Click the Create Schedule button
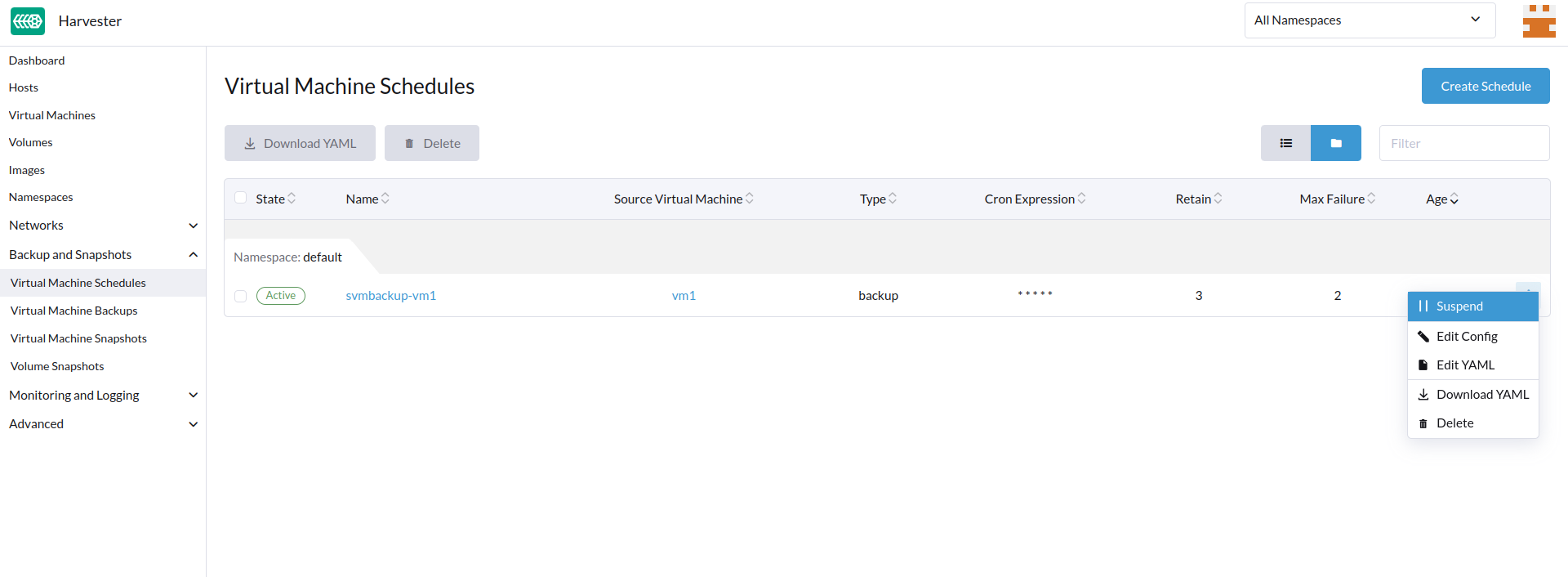This screenshot has height=577, width=1568. click(1485, 86)
